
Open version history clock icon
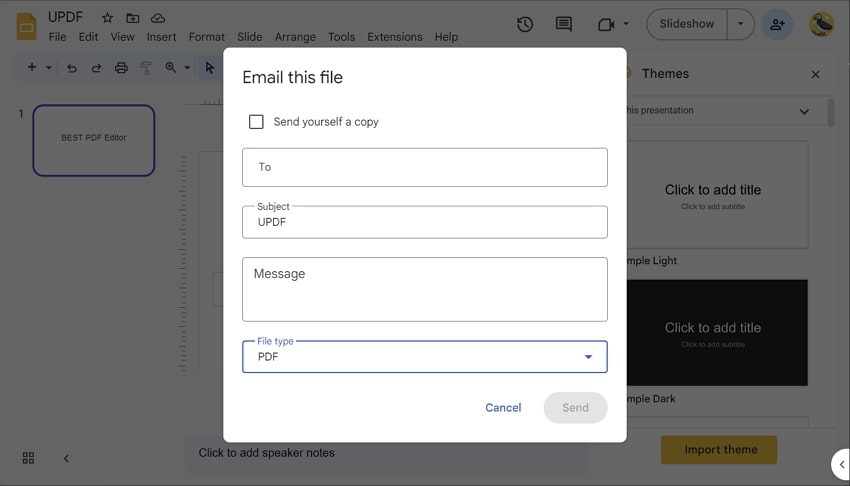click(x=525, y=24)
